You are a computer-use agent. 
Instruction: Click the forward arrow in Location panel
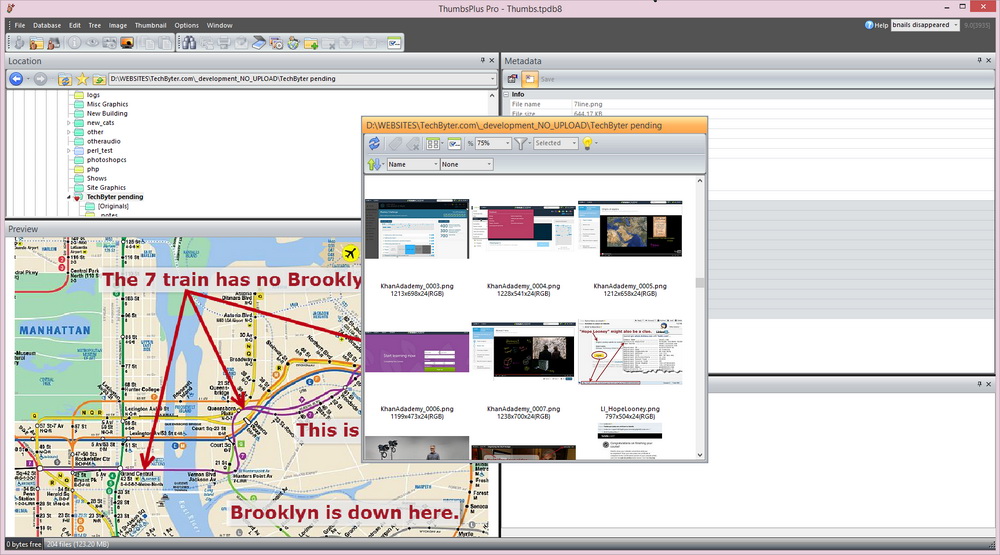[x=40, y=78]
